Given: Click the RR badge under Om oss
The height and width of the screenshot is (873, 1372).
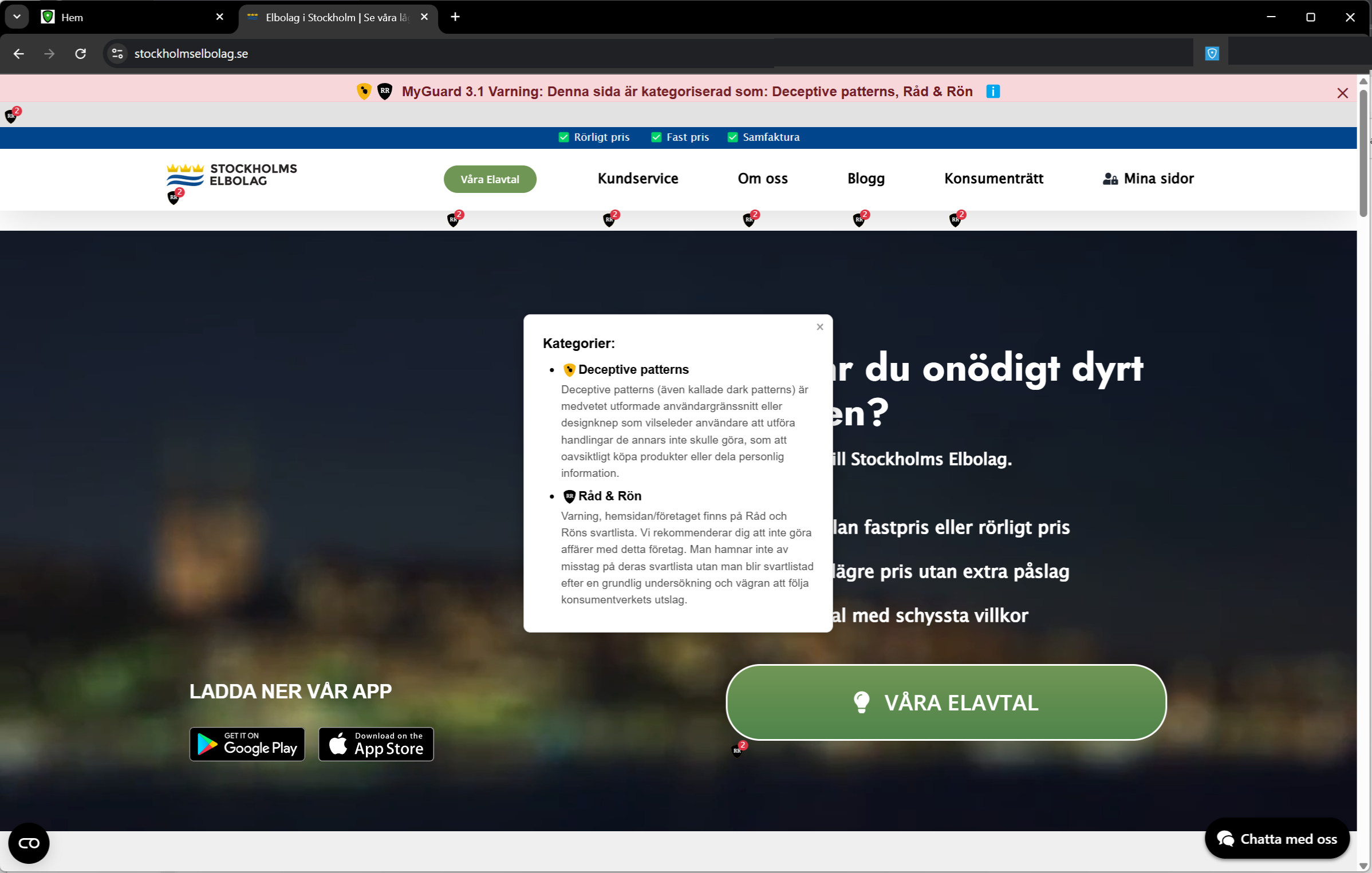Looking at the screenshot, I should 750,219.
